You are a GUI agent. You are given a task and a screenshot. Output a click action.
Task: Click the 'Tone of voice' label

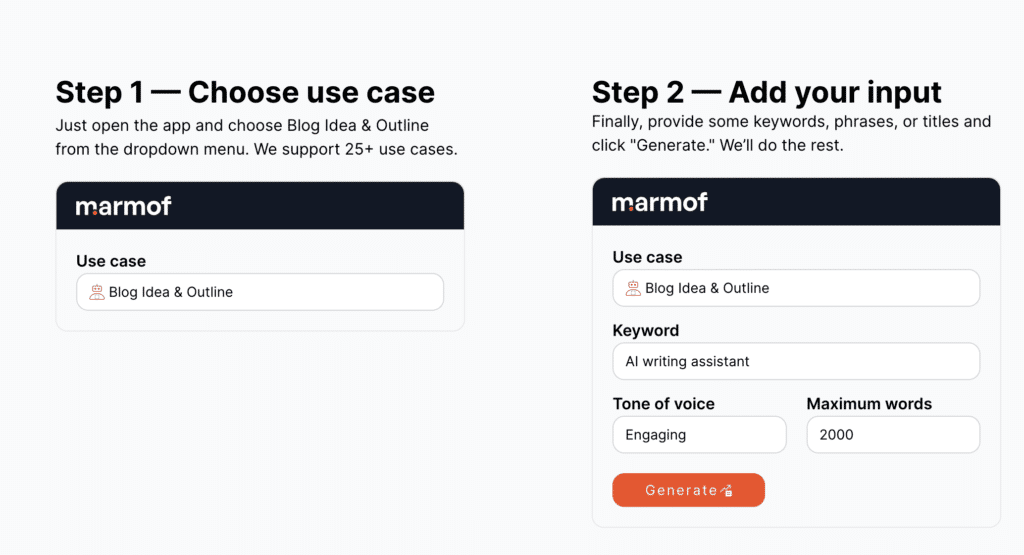pyautogui.click(x=664, y=404)
